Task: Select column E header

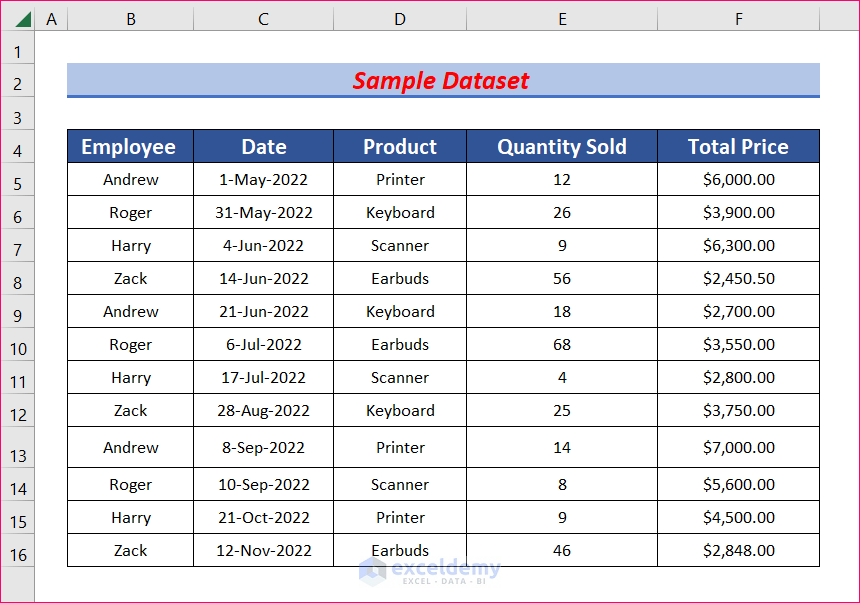Action: (562, 19)
